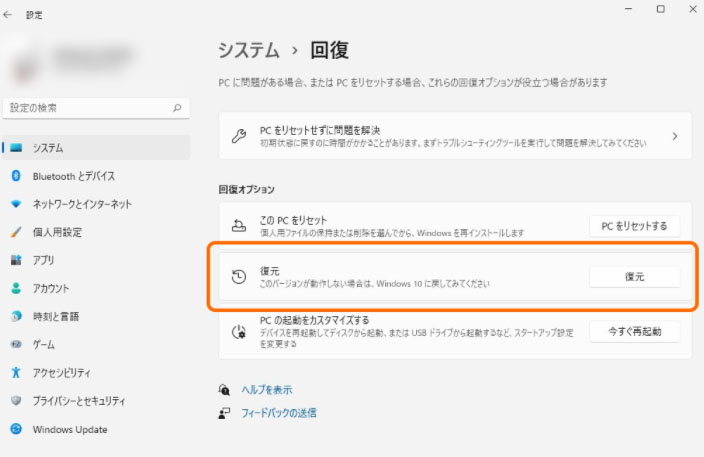The image size is (704, 457).
Task: Click the help icon beside ヘルプを表示
Action: coord(224,389)
